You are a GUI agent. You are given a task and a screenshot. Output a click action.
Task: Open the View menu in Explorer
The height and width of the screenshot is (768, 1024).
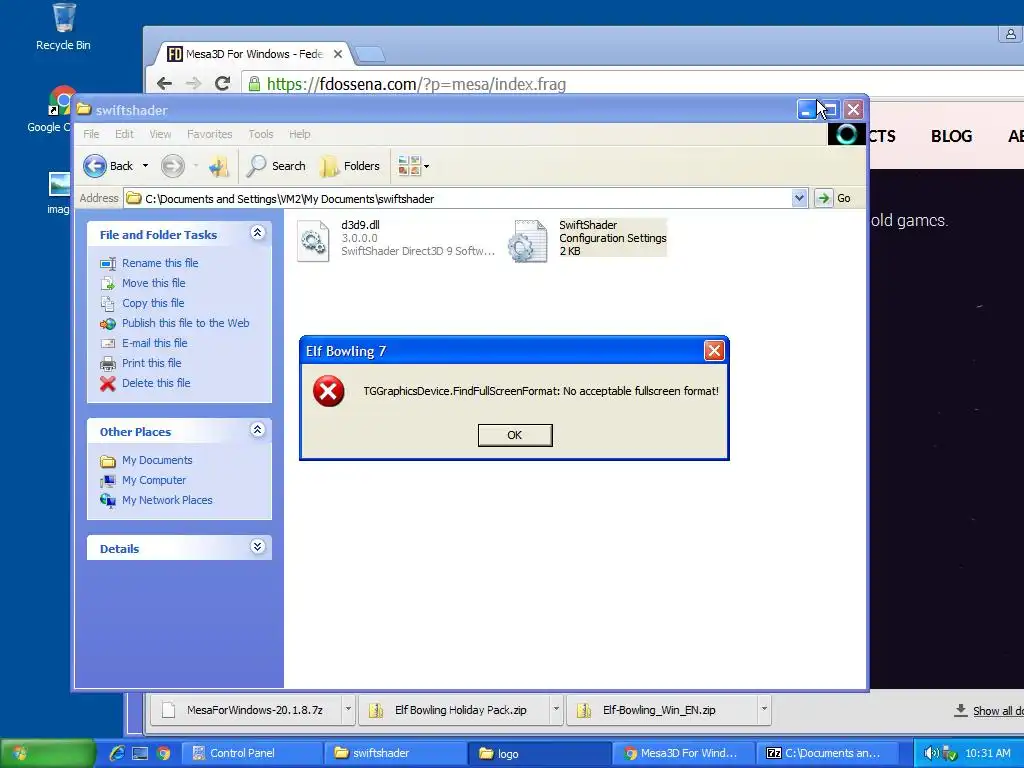[x=160, y=134]
